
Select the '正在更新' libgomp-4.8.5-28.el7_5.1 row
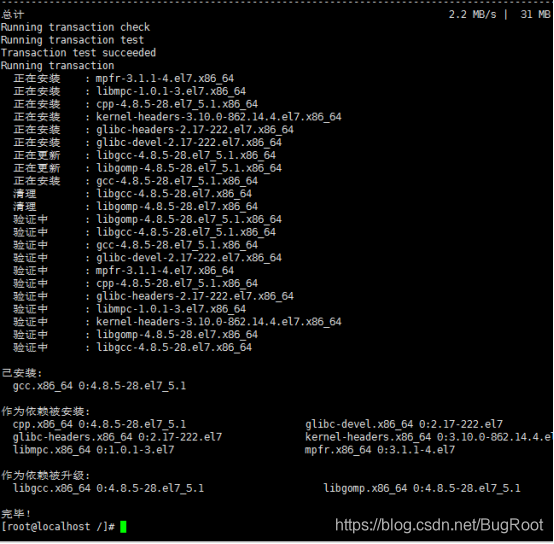tap(148, 168)
